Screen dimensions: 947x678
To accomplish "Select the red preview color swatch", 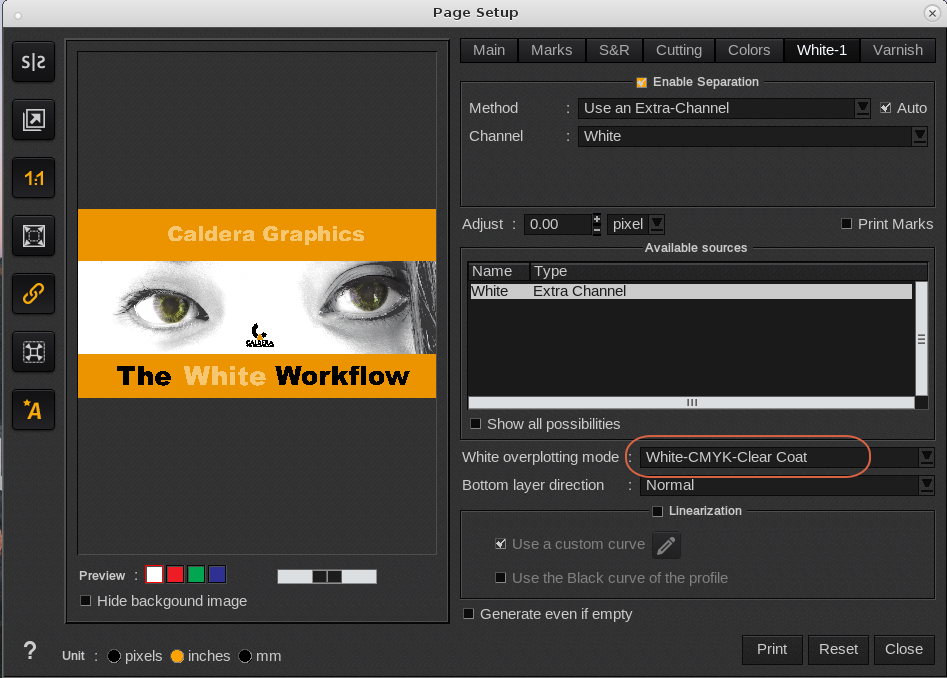I will [x=174, y=574].
